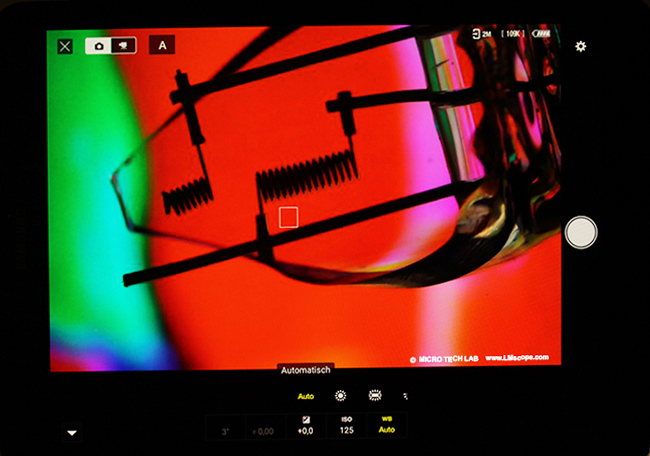This screenshot has height=456, width=650.
Task: Switch to video recording mode
Action: 122,46
